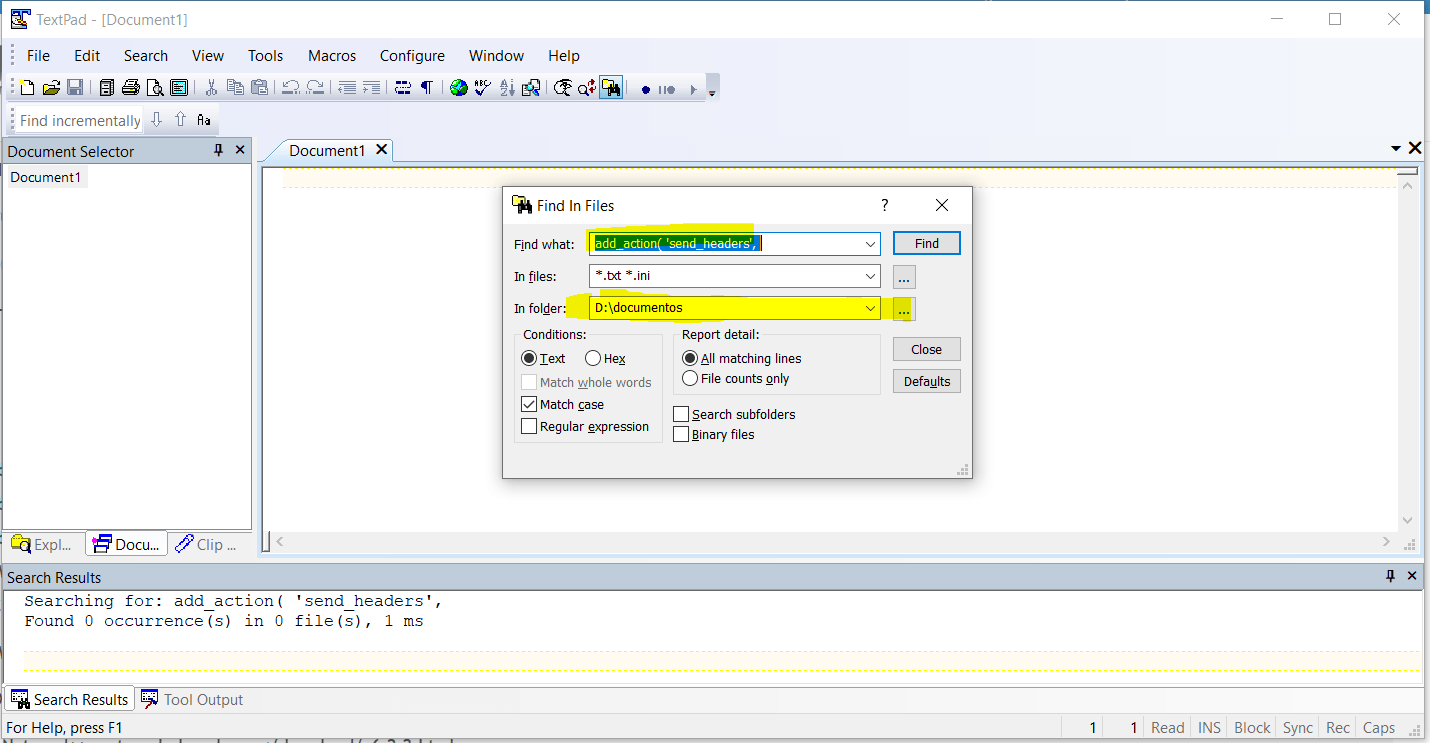Click the Page Setup toolbar icon
1430x743 pixels.
point(179,88)
